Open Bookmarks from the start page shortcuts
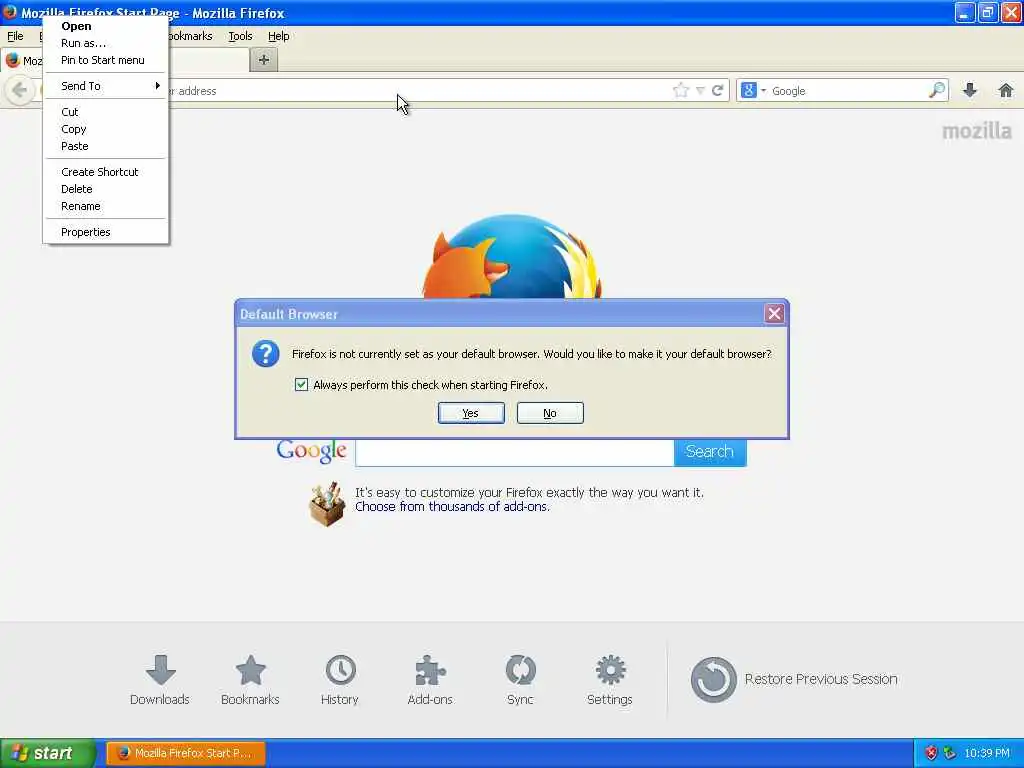The height and width of the screenshot is (768, 1024). (x=250, y=679)
